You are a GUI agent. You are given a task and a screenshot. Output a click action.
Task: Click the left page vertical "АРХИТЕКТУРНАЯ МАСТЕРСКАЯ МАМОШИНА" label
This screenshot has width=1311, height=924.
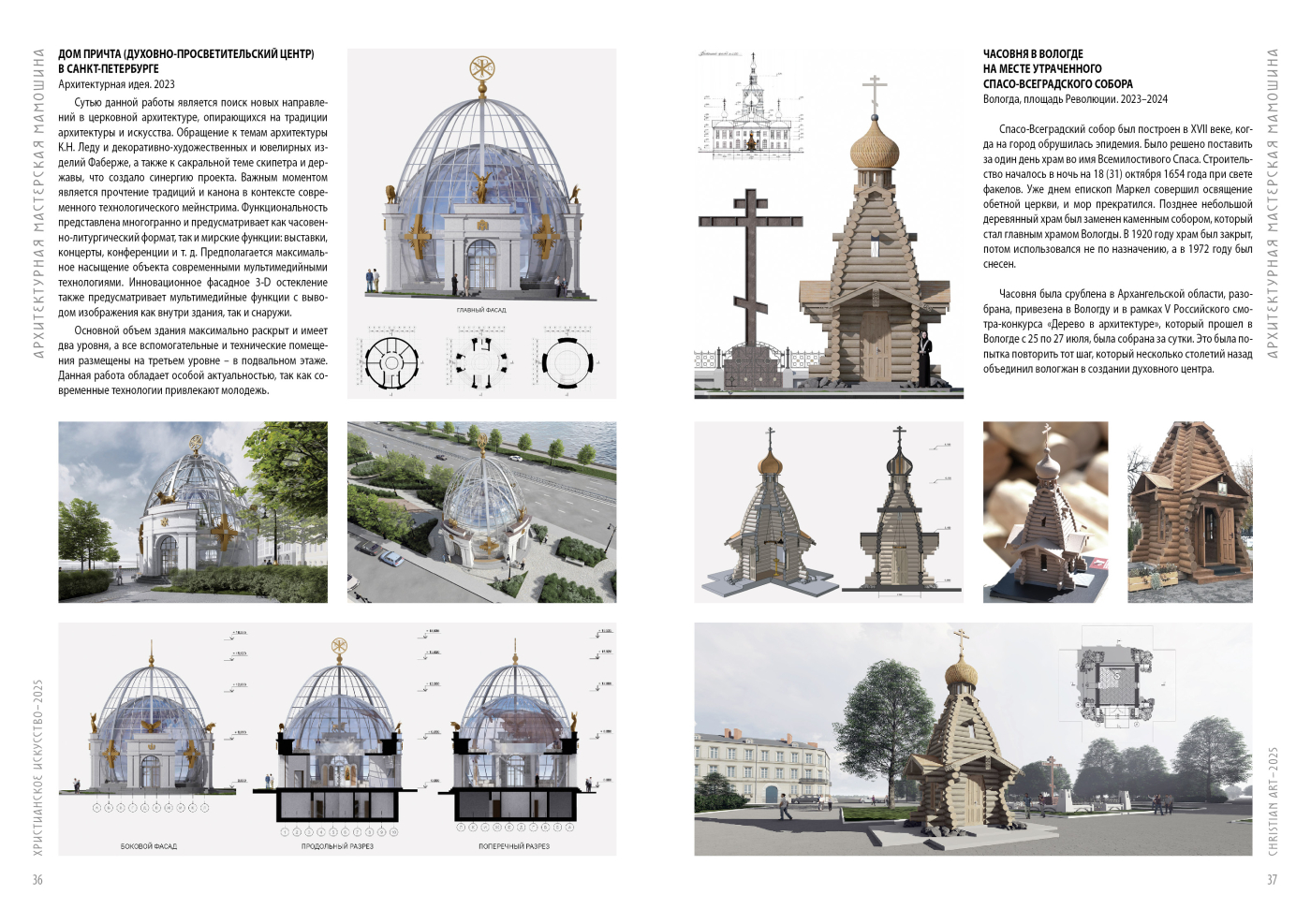pos(38,203)
